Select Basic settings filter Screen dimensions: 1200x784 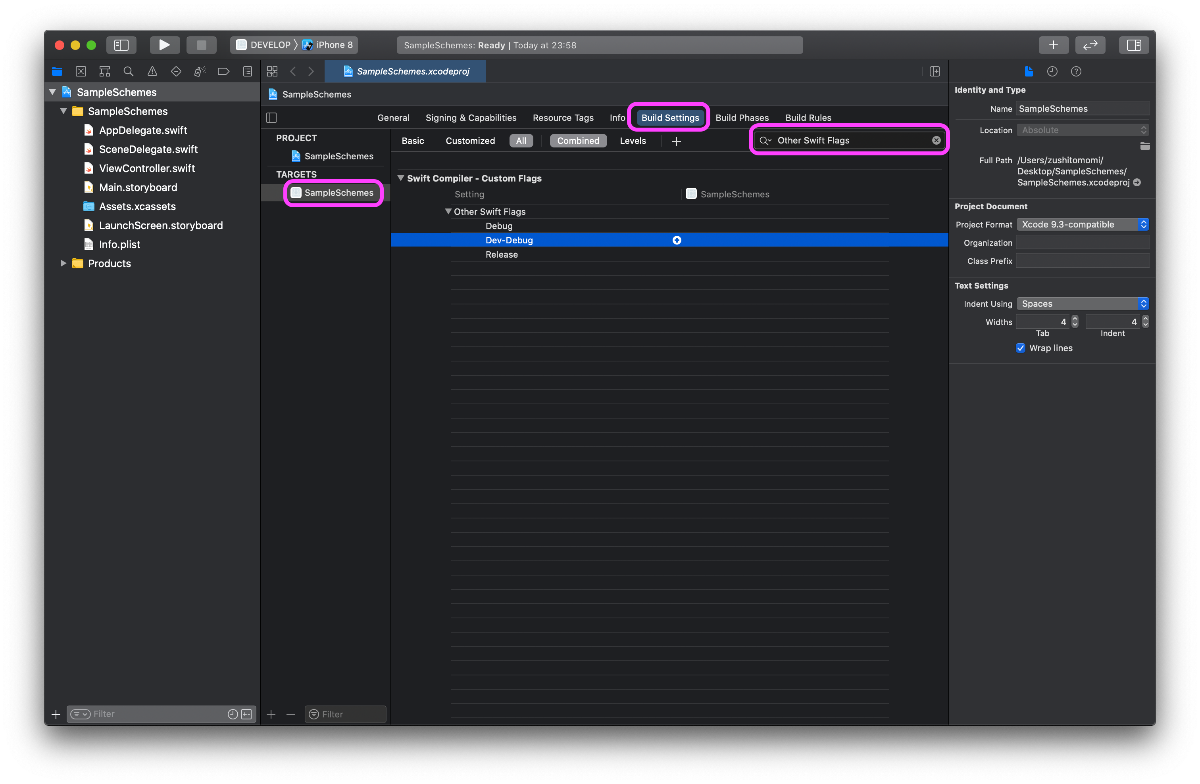tap(413, 141)
